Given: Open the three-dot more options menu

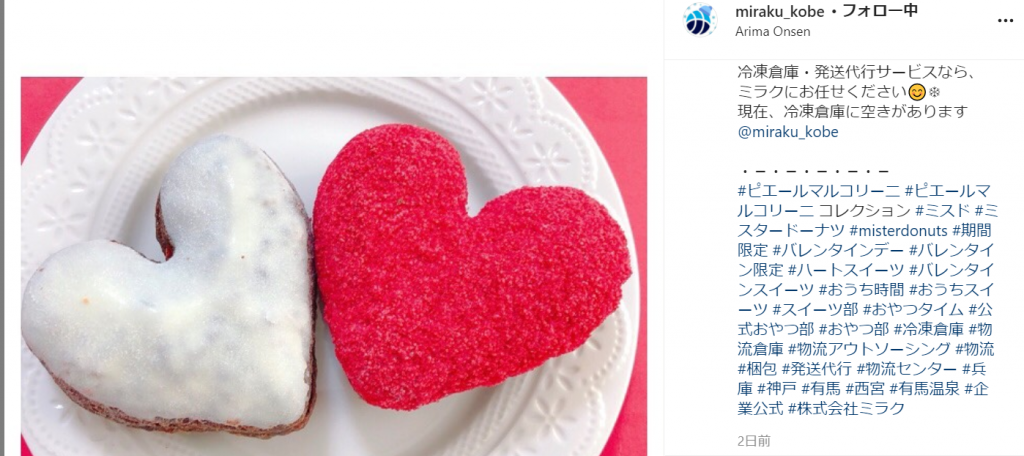Looking at the screenshot, I should click(1006, 21).
